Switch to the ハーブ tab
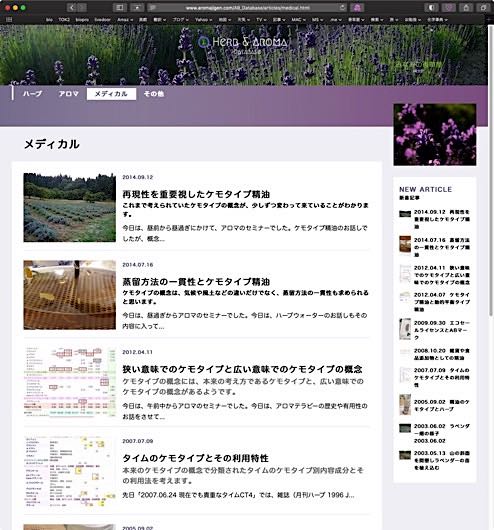494x530 pixels. (32, 94)
